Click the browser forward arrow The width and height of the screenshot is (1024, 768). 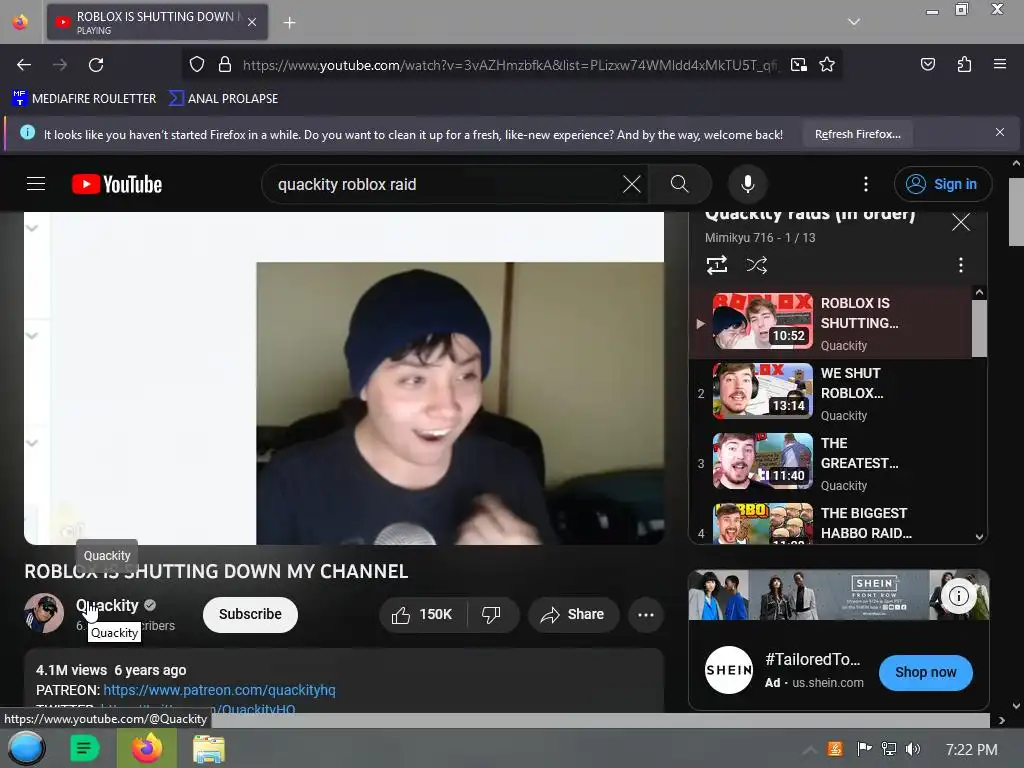pyautogui.click(x=60, y=65)
